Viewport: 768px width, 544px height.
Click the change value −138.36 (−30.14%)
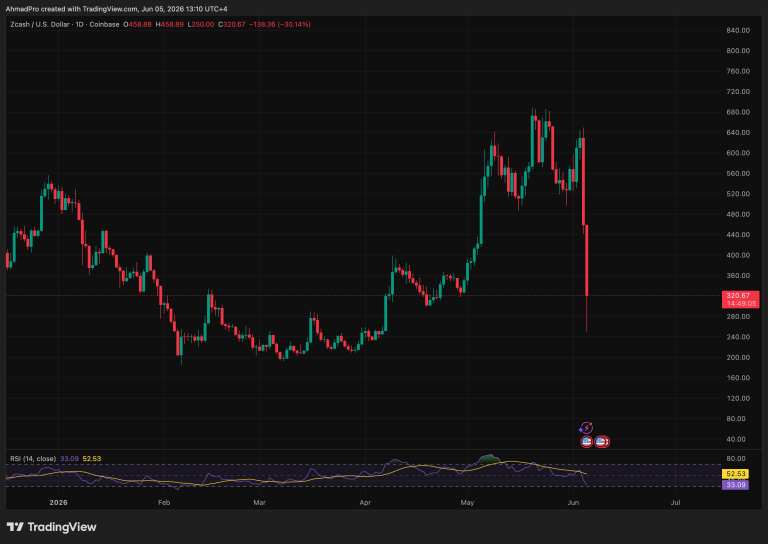pyautogui.click(x=280, y=24)
